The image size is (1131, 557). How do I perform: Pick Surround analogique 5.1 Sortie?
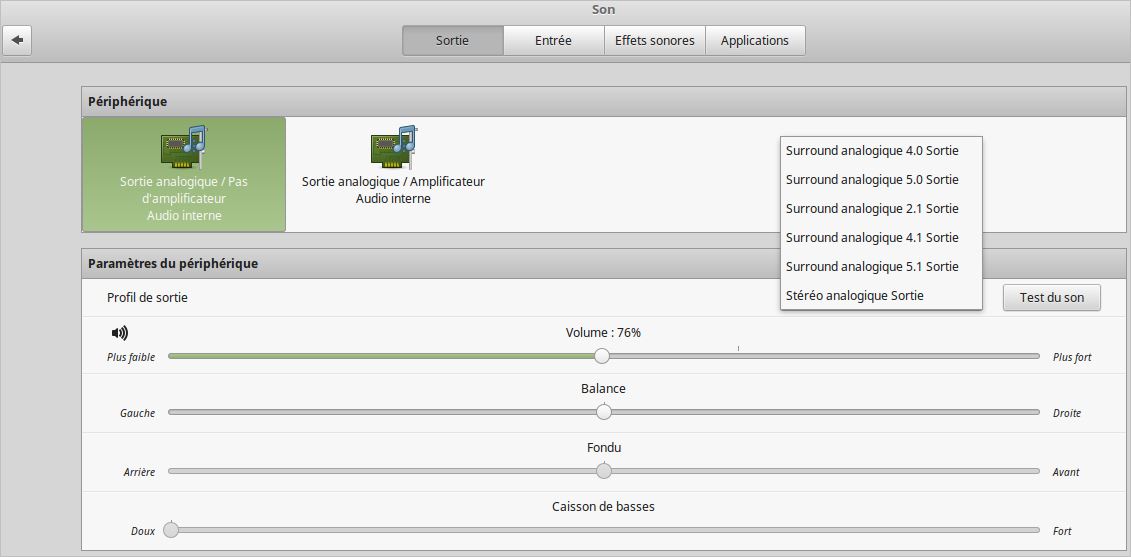881,266
